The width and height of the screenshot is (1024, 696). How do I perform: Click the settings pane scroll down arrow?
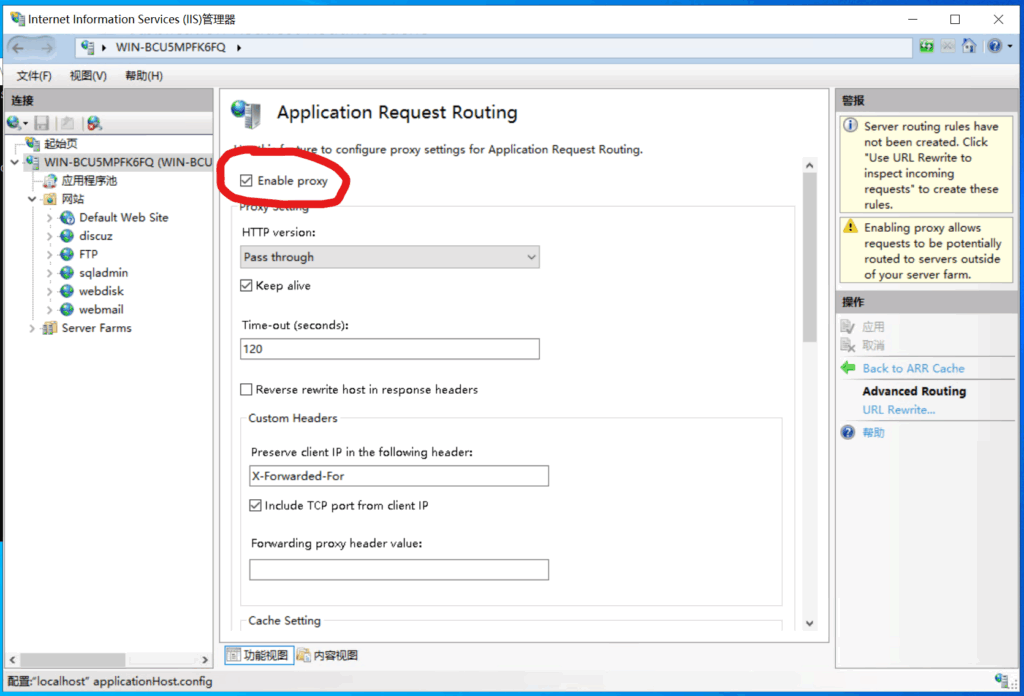pos(810,623)
